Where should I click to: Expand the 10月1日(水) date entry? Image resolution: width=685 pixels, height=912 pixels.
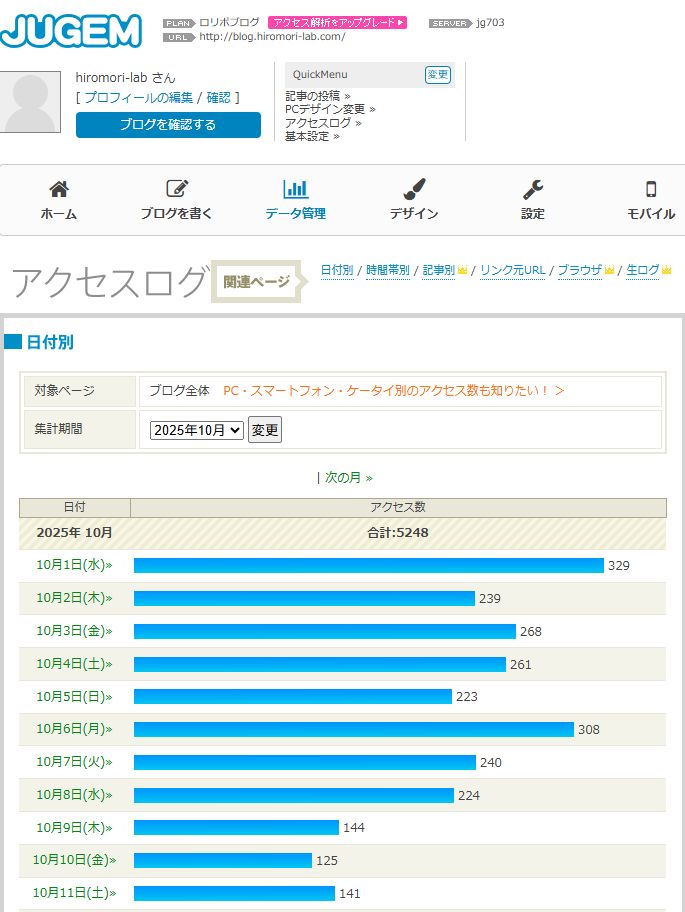(74, 566)
